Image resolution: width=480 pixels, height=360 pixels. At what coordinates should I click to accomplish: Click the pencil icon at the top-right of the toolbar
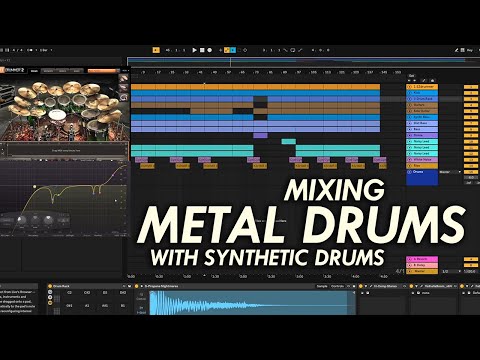[x=456, y=50]
